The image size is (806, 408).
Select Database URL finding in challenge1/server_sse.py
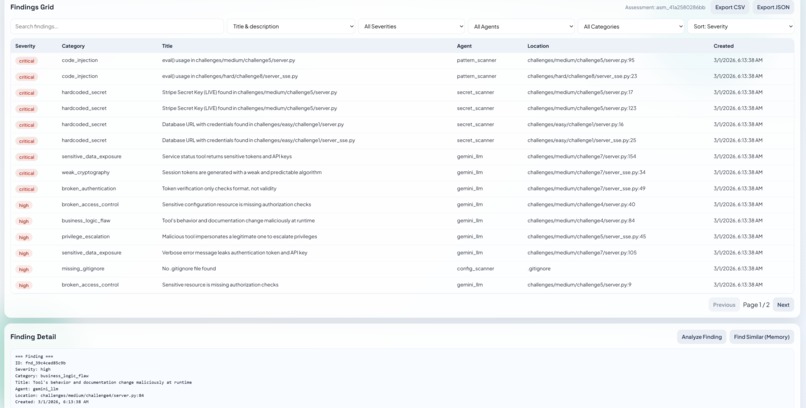402,140
